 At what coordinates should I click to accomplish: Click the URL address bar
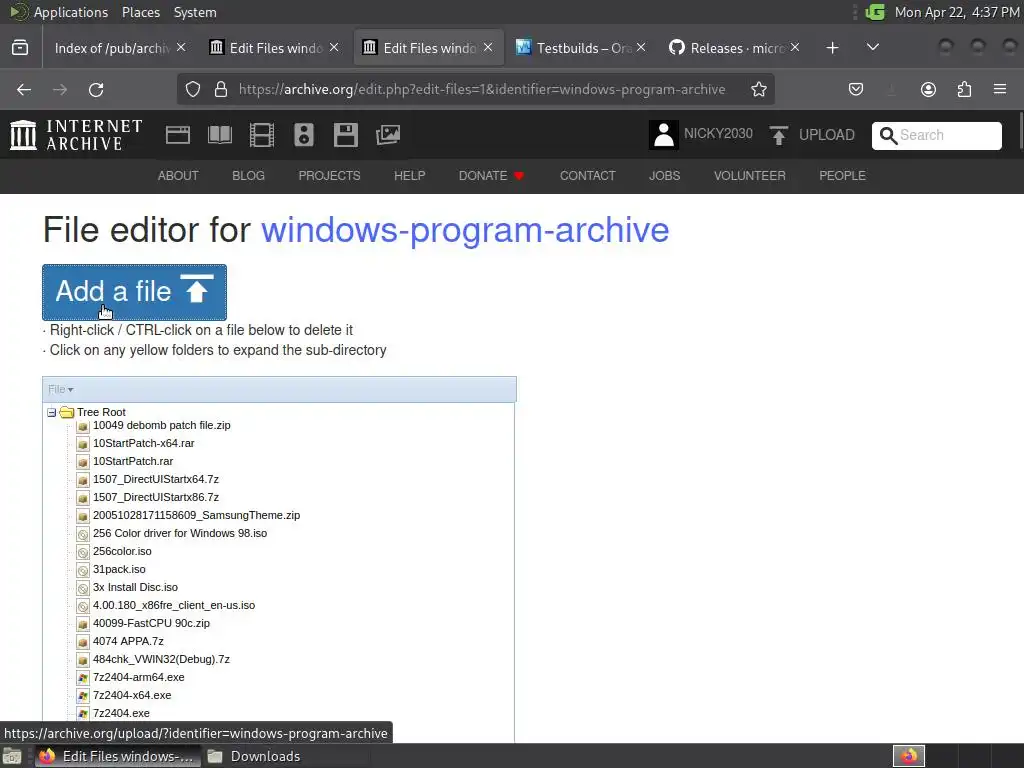point(481,89)
